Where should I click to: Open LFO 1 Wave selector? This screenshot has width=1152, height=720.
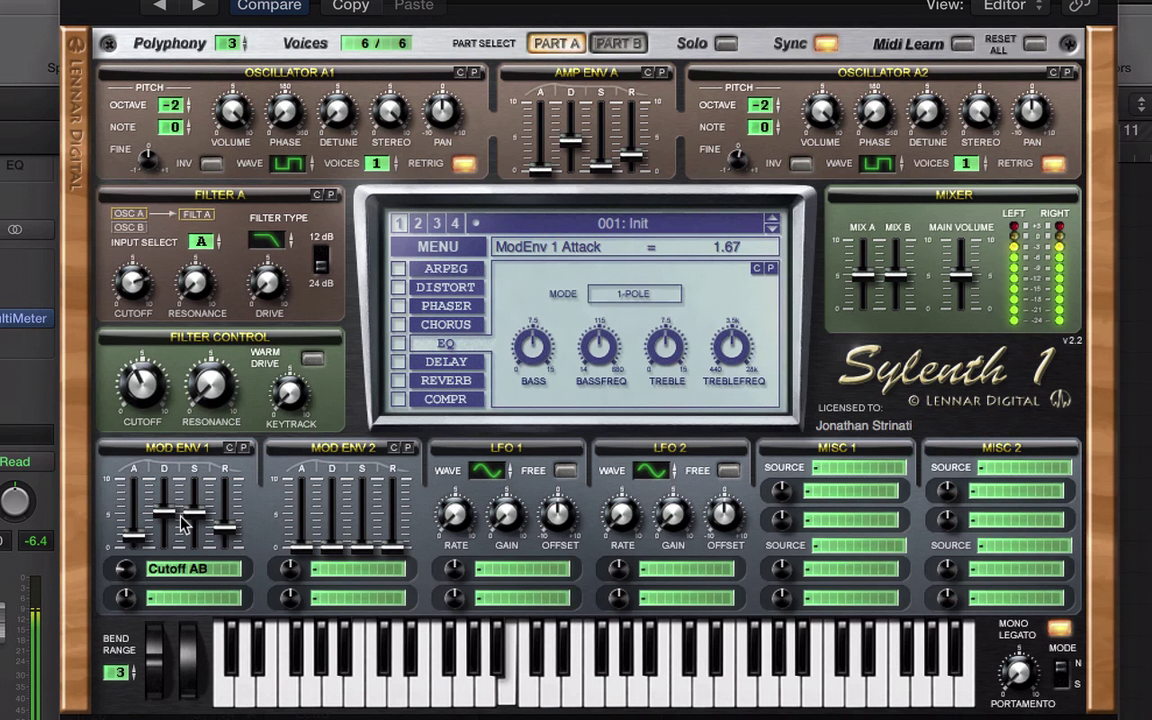[x=487, y=470]
